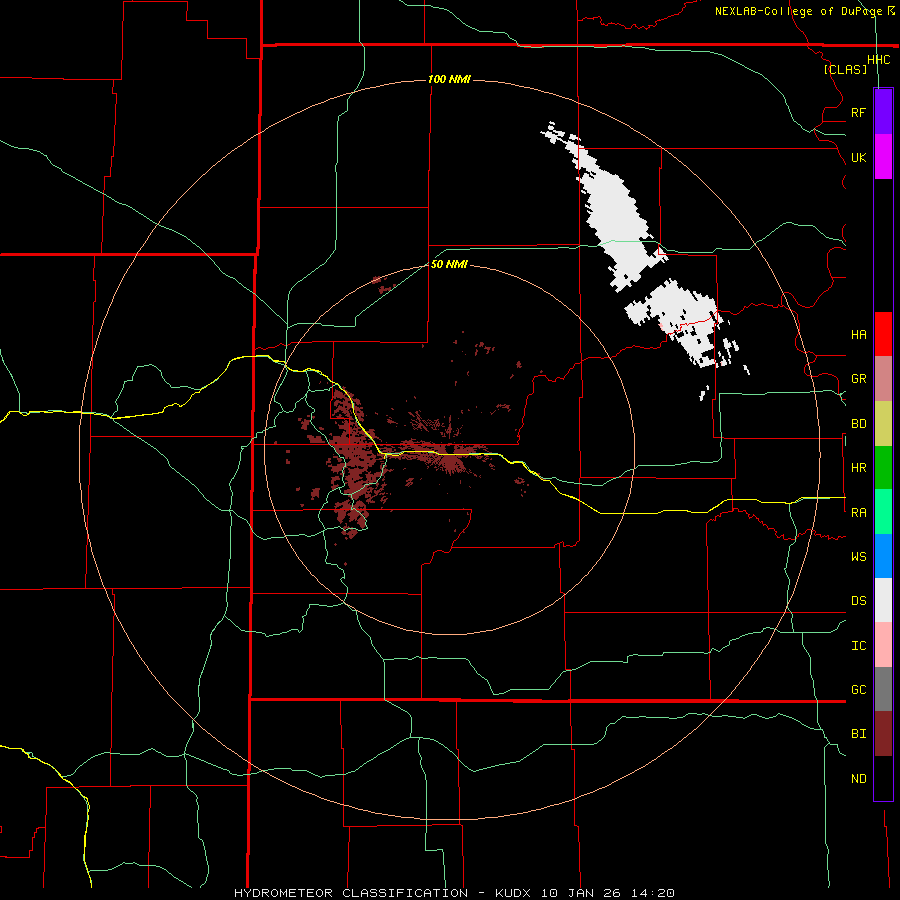Click the mint green RA legend swatch
The image size is (900, 900).
[x=883, y=512]
